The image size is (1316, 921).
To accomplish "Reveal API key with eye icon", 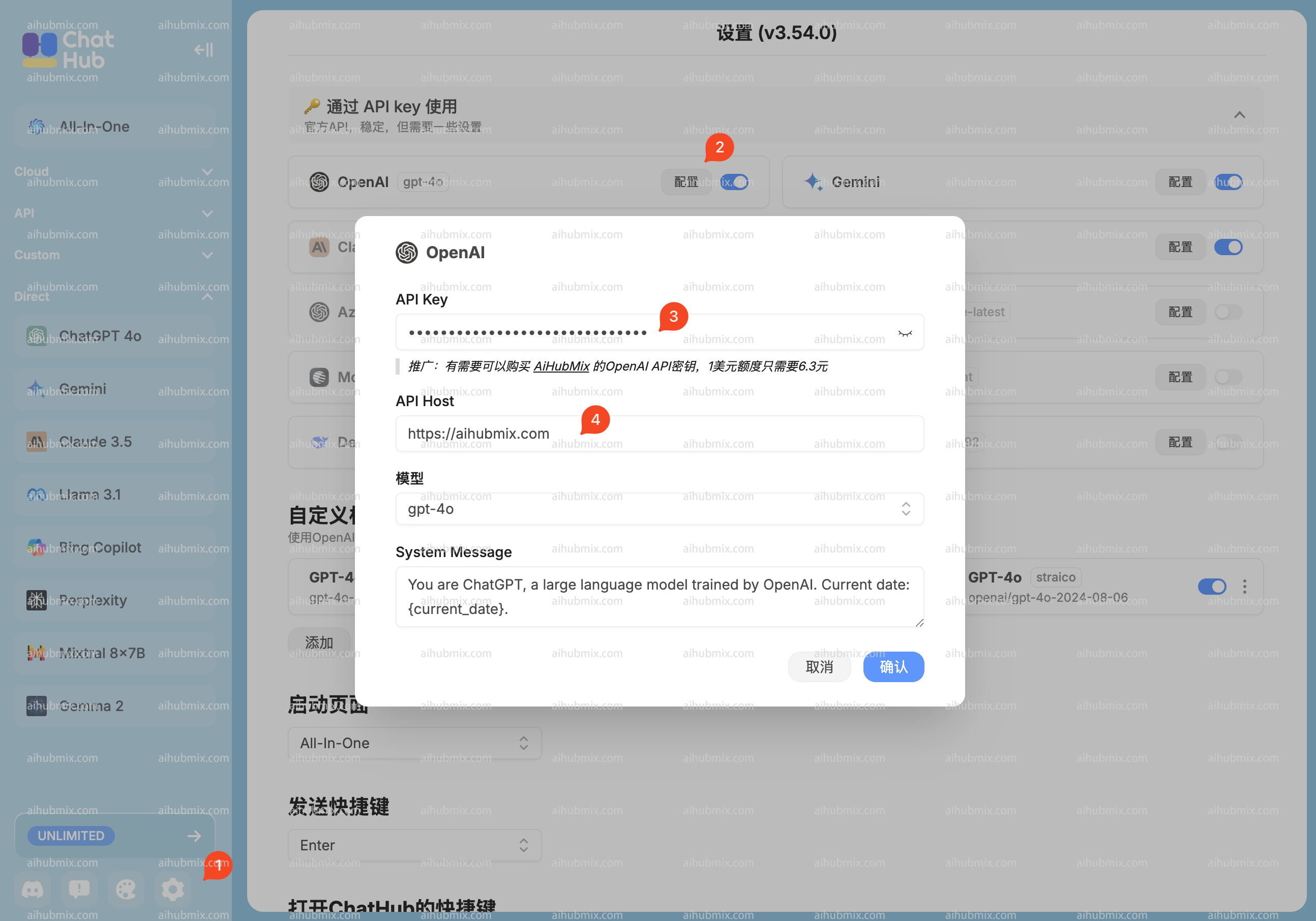I will (x=905, y=333).
